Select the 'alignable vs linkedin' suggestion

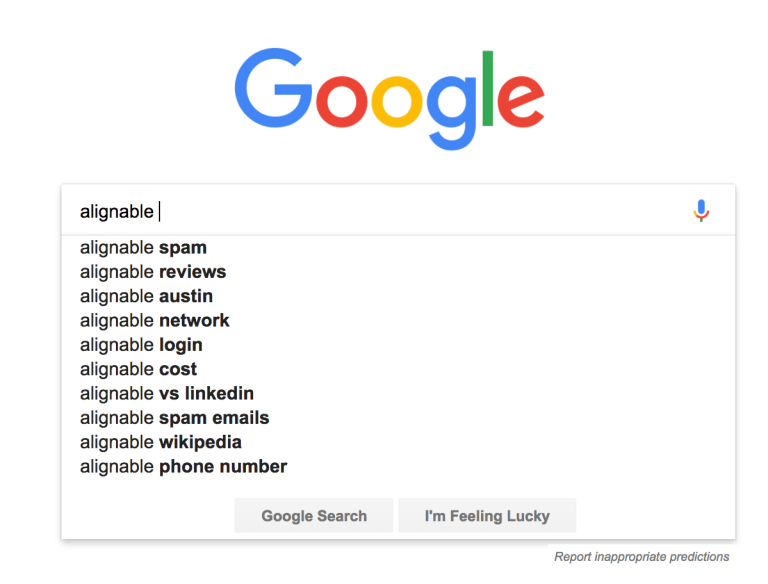click(167, 393)
